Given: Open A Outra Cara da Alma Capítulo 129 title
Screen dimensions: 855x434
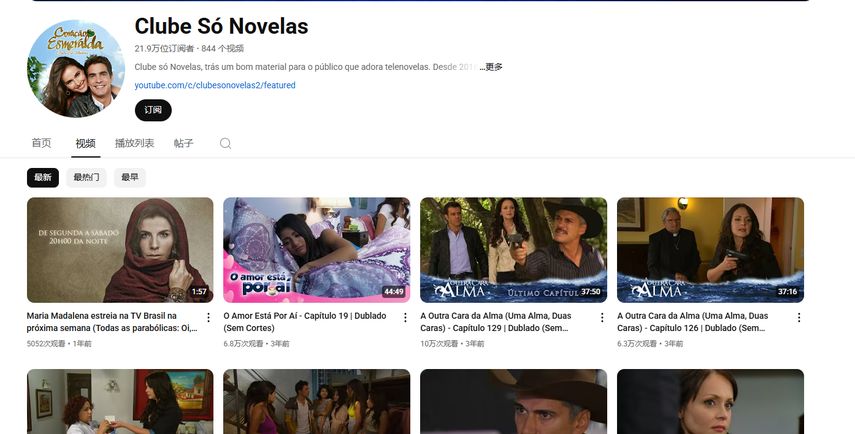Looking at the screenshot, I should tap(496, 322).
